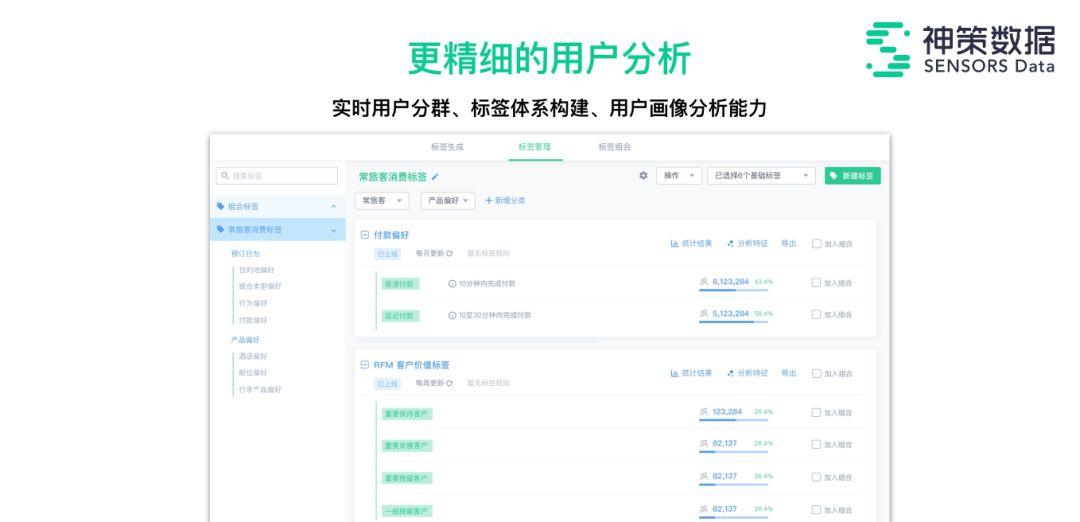Viewport: 1080px width, 522px height.
Task: Switch to the 标签组合 tab
Action: coord(614,147)
